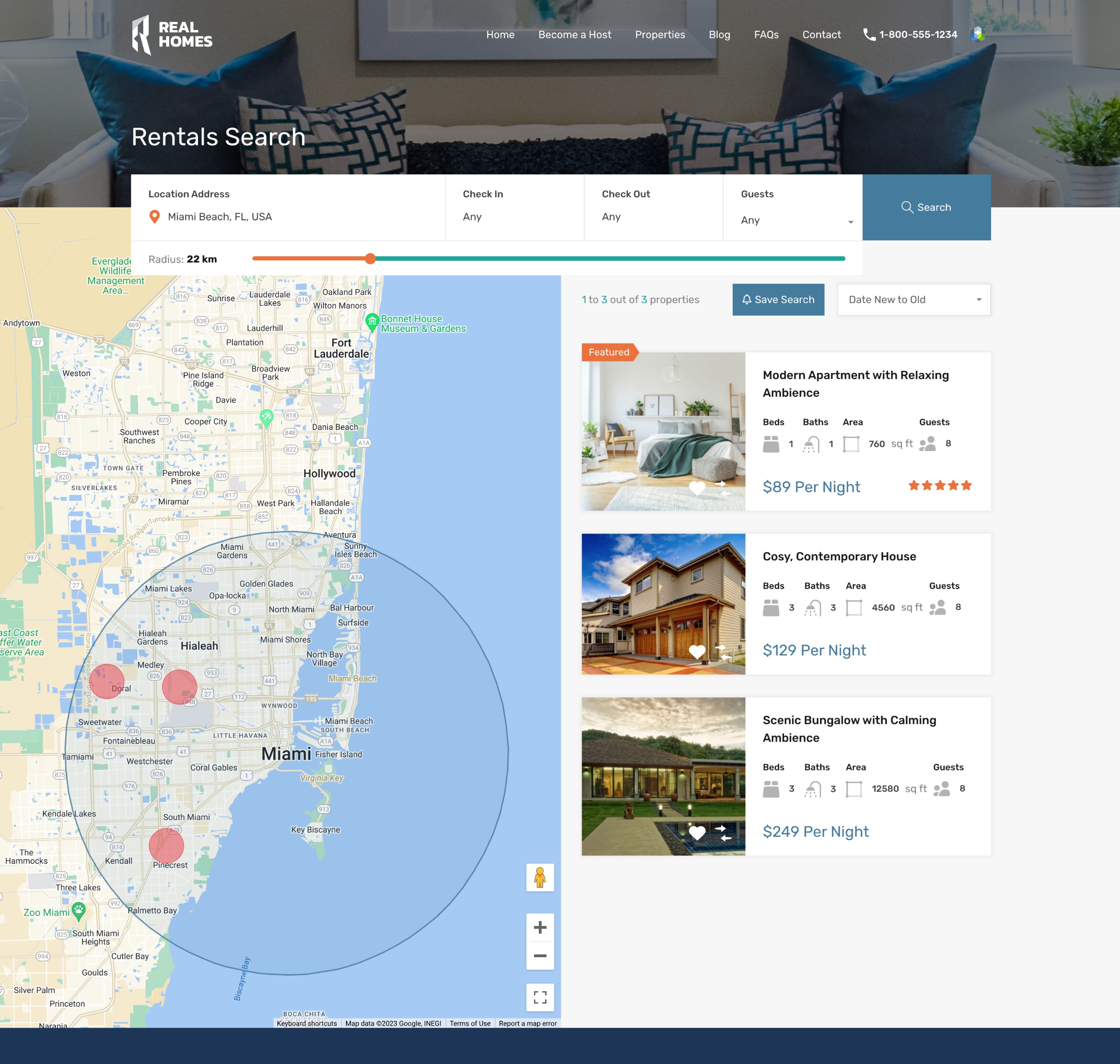Toggle fullscreen map view

(x=540, y=997)
